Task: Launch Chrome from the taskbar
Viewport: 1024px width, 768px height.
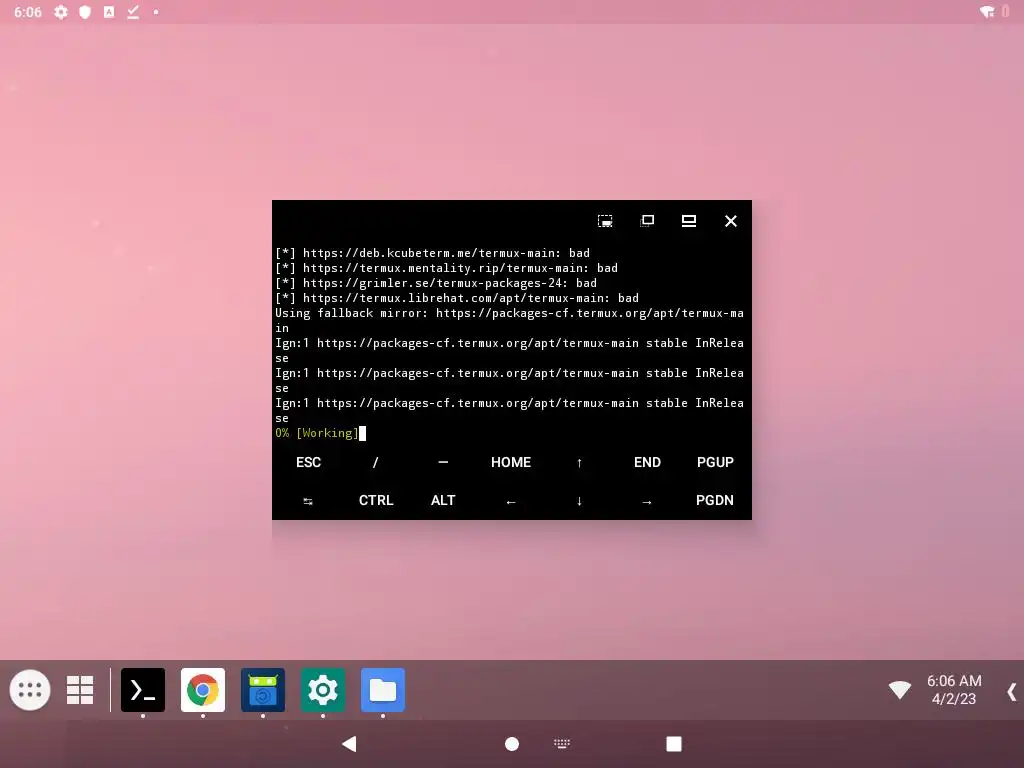Action: 203,690
